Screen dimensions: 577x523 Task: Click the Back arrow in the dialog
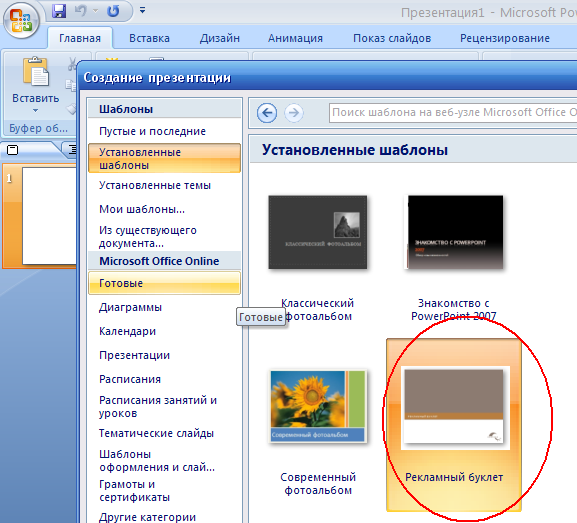pos(267,113)
